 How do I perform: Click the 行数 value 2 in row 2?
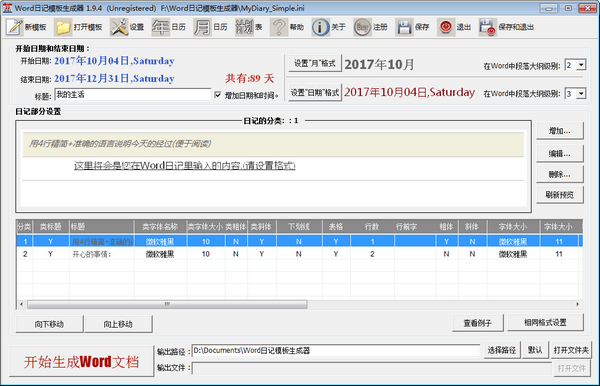coord(372,254)
